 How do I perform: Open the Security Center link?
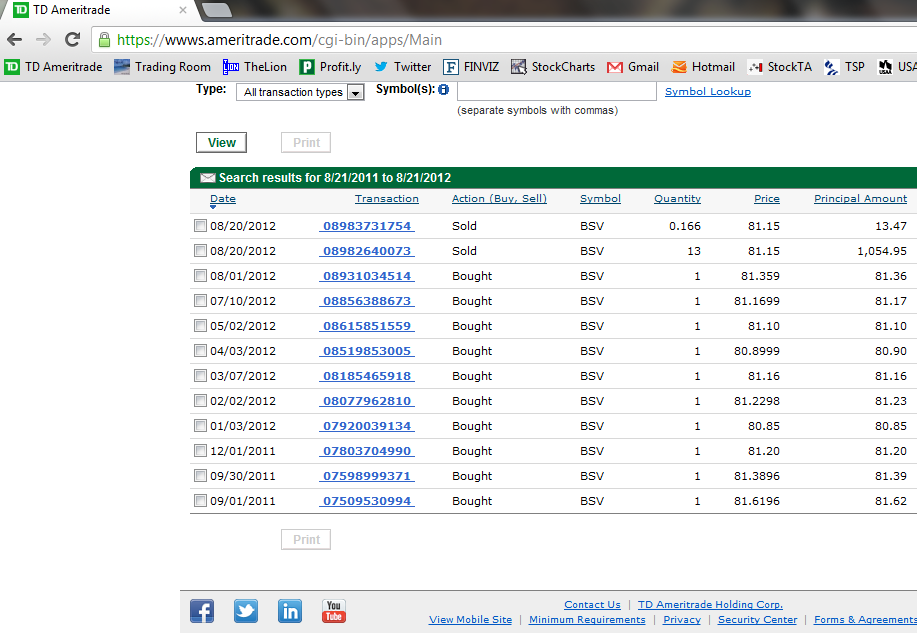(757, 620)
